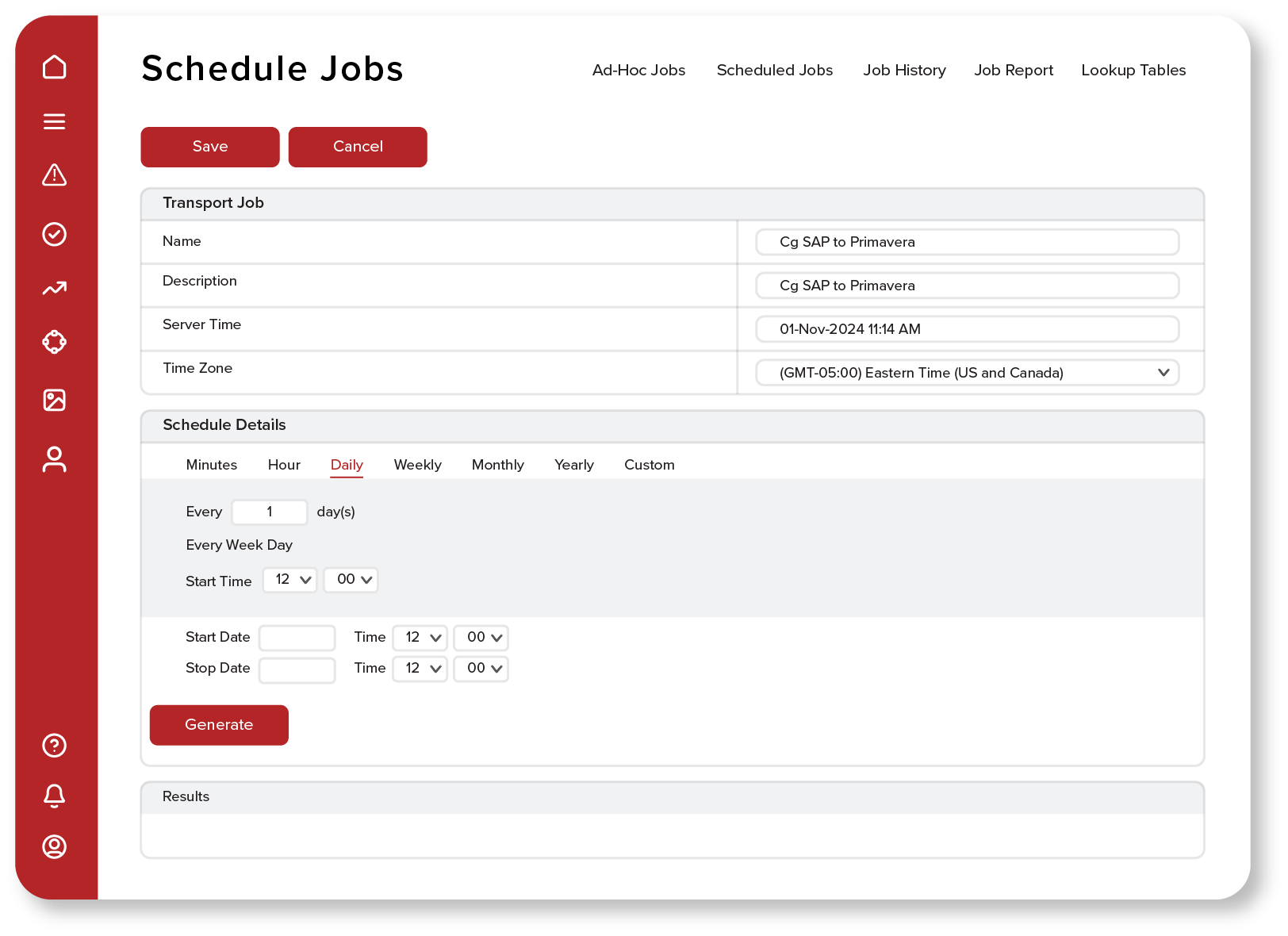Open notifications bell icon
1288x936 pixels.
coord(54,796)
